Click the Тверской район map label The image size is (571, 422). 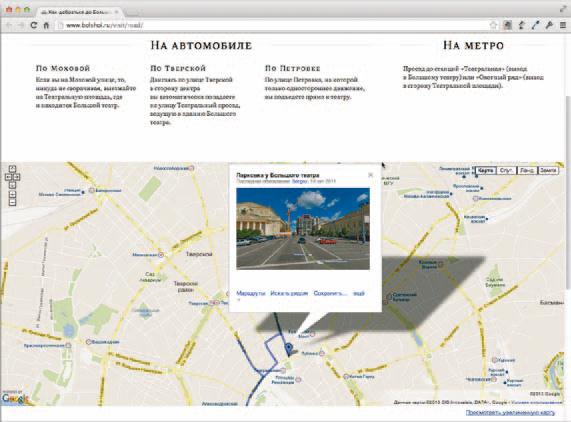pyautogui.click(x=186, y=286)
